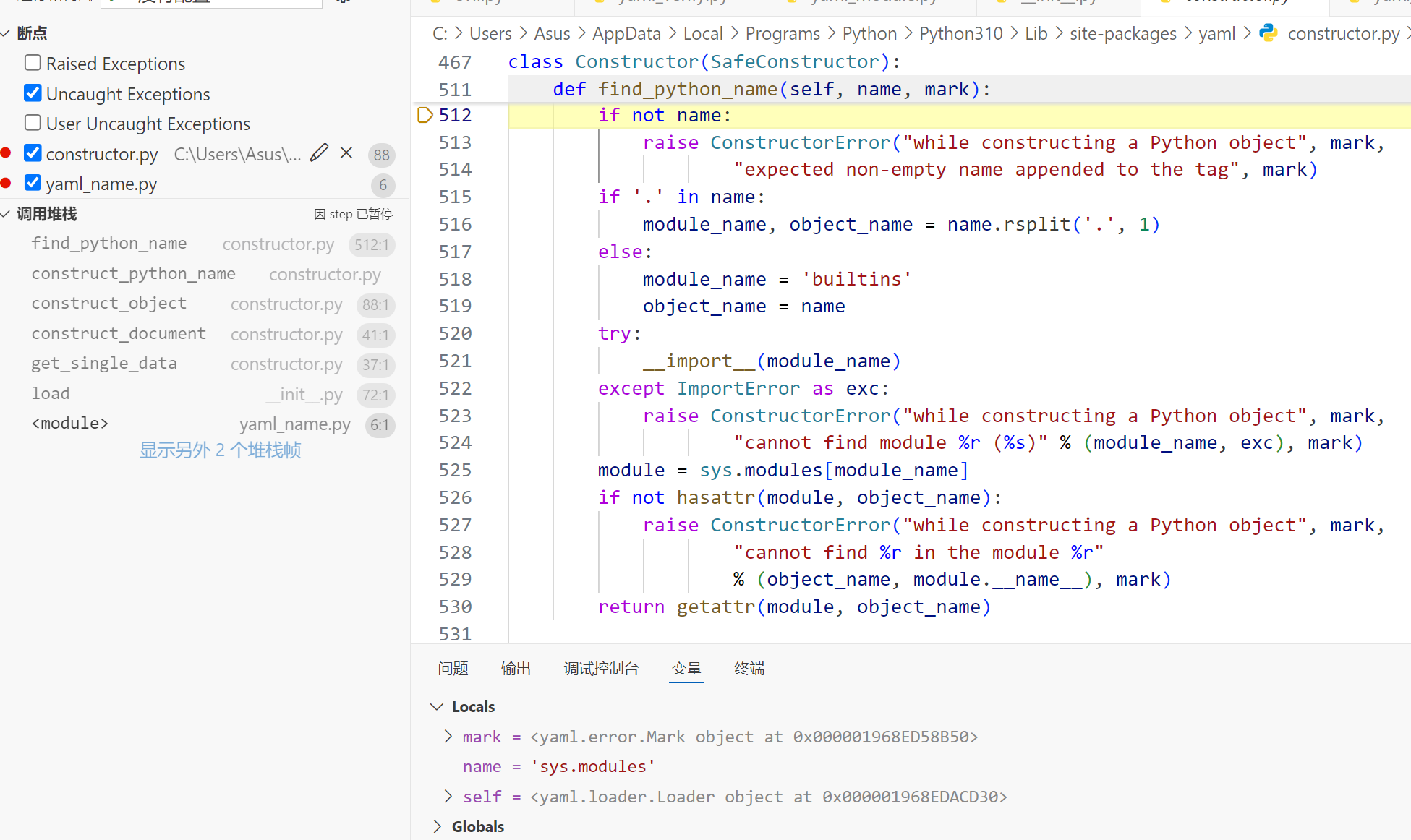
Task: Select construct_python_name stack frame
Action: coord(205,275)
